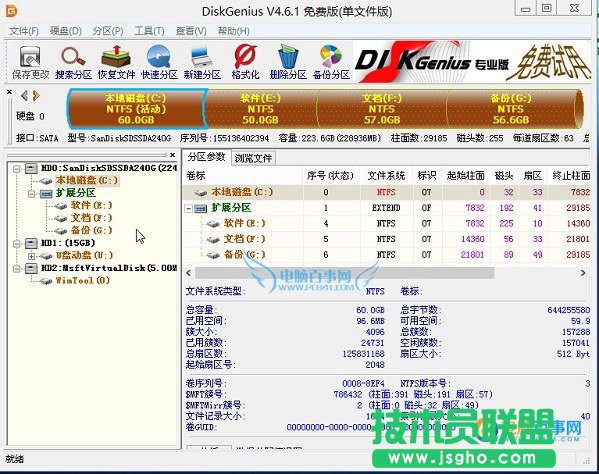Select 文档(F:) in the left tree
Image resolution: width=599 pixels, height=474 pixels.
coord(91,218)
